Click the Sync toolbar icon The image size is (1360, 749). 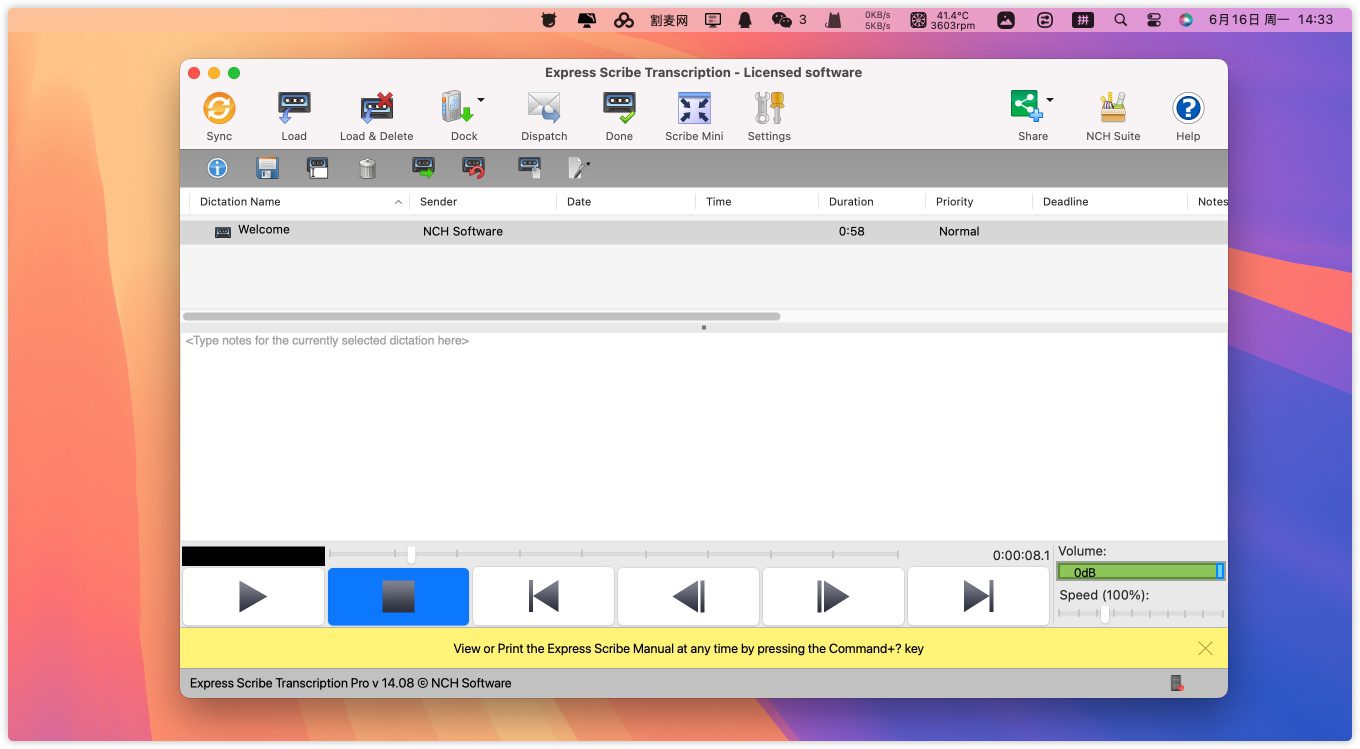(219, 109)
